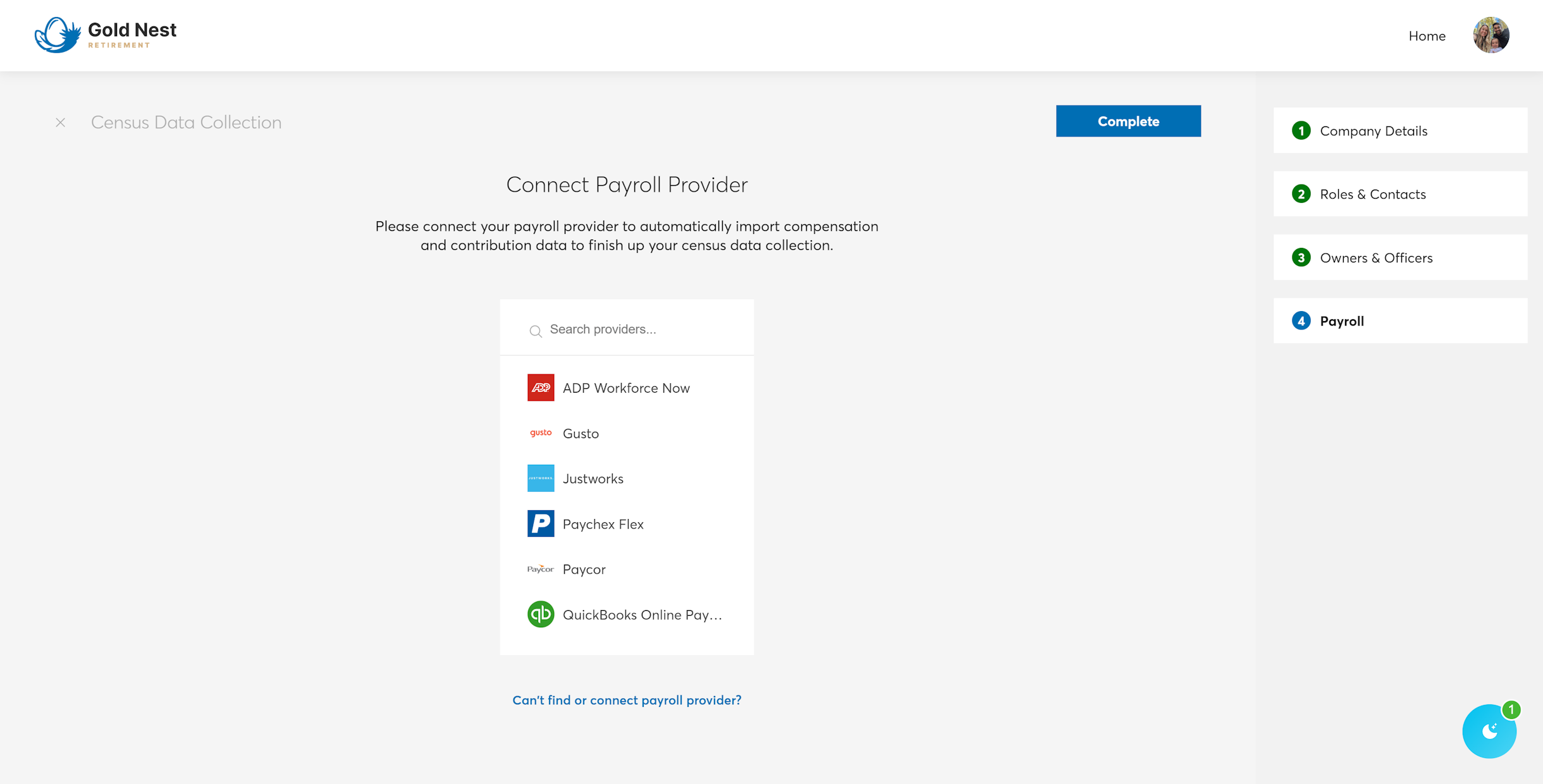
Task: Navigate to Owners & Officers step
Action: pos(1400,258)
